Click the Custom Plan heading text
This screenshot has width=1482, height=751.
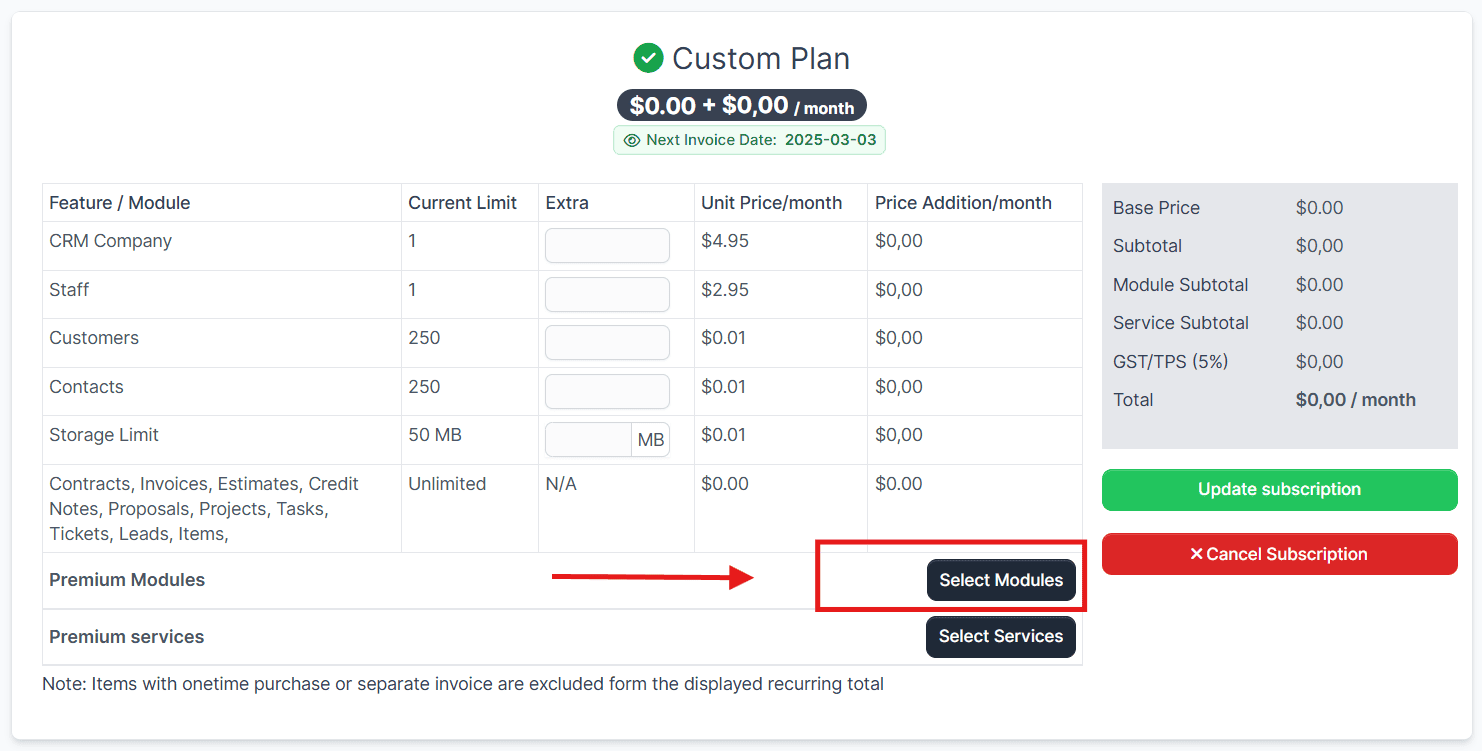click(x=760, y=58)
